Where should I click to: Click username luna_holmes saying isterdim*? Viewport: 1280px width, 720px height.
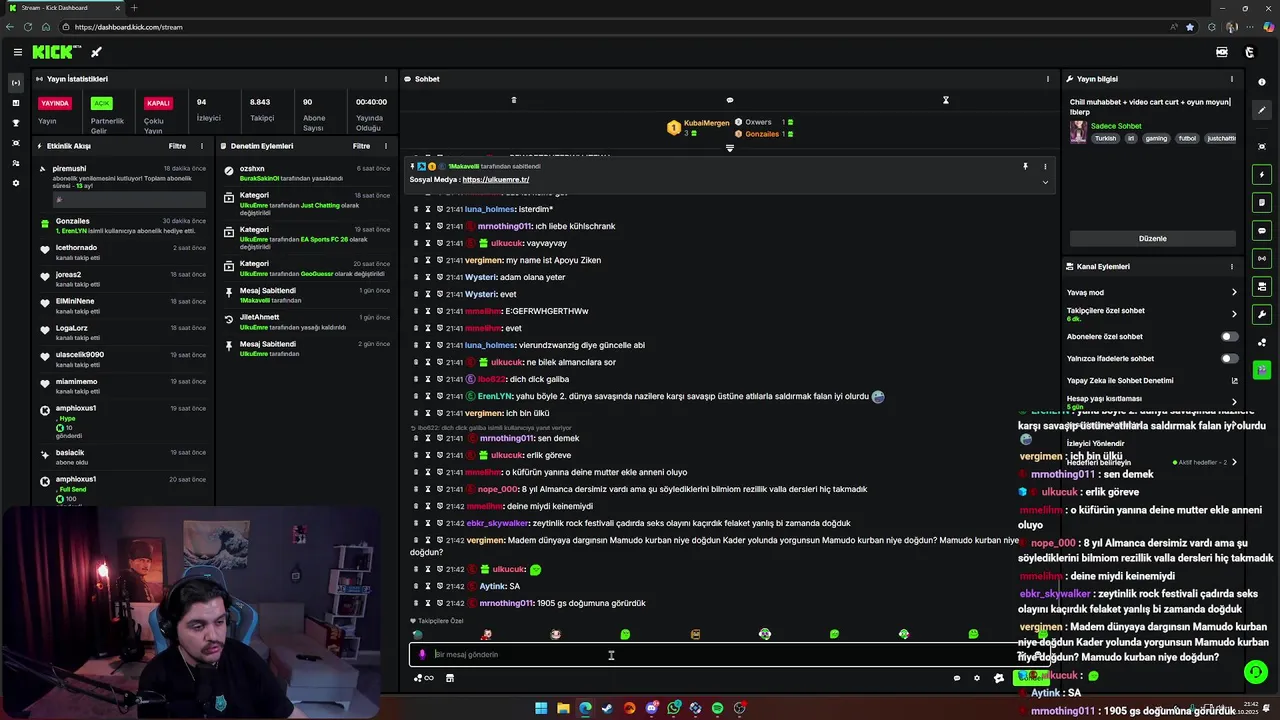tap(490, 209)
